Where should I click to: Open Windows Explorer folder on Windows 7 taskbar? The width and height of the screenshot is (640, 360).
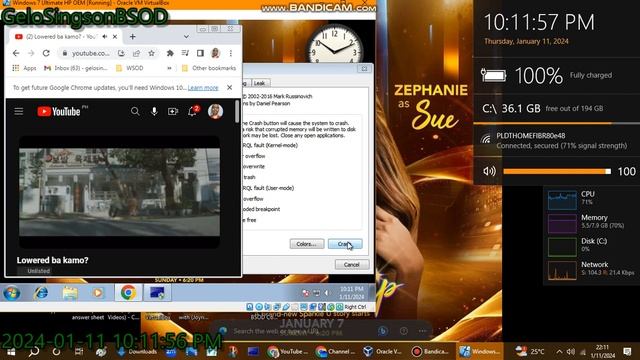pos(70,293)
